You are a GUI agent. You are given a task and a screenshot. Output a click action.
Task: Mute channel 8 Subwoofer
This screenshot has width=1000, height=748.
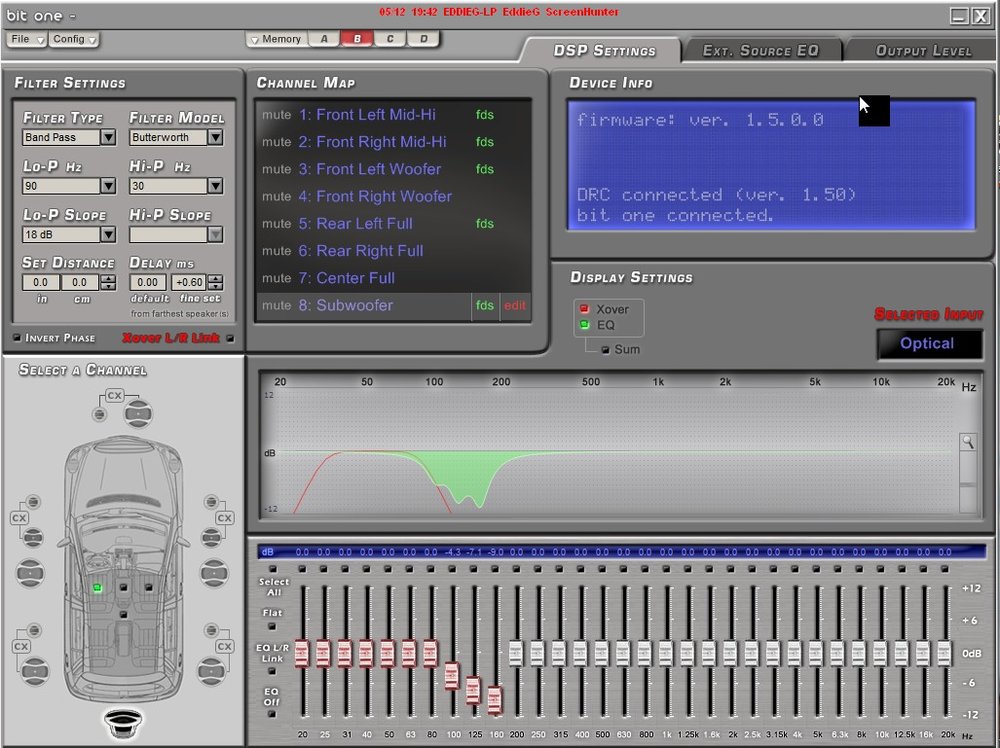(276, 305)
